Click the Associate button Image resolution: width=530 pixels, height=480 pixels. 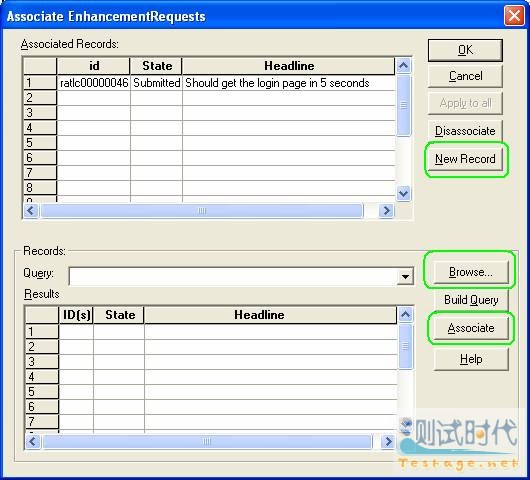click(x=471, y=328)
